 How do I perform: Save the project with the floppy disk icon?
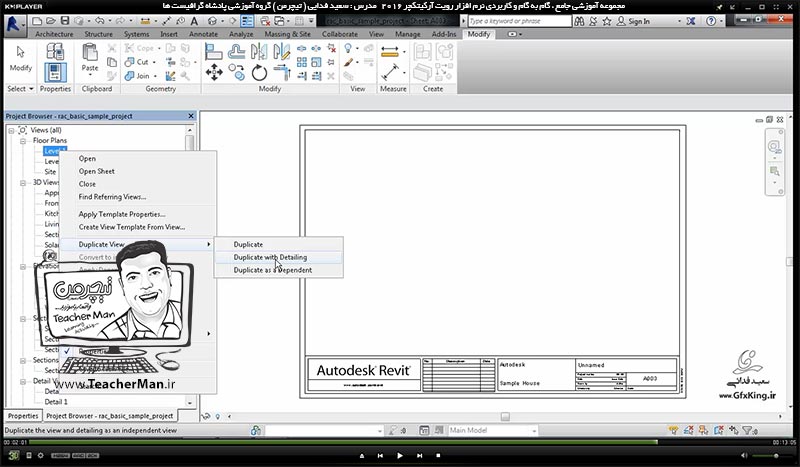tap(65, 21)
